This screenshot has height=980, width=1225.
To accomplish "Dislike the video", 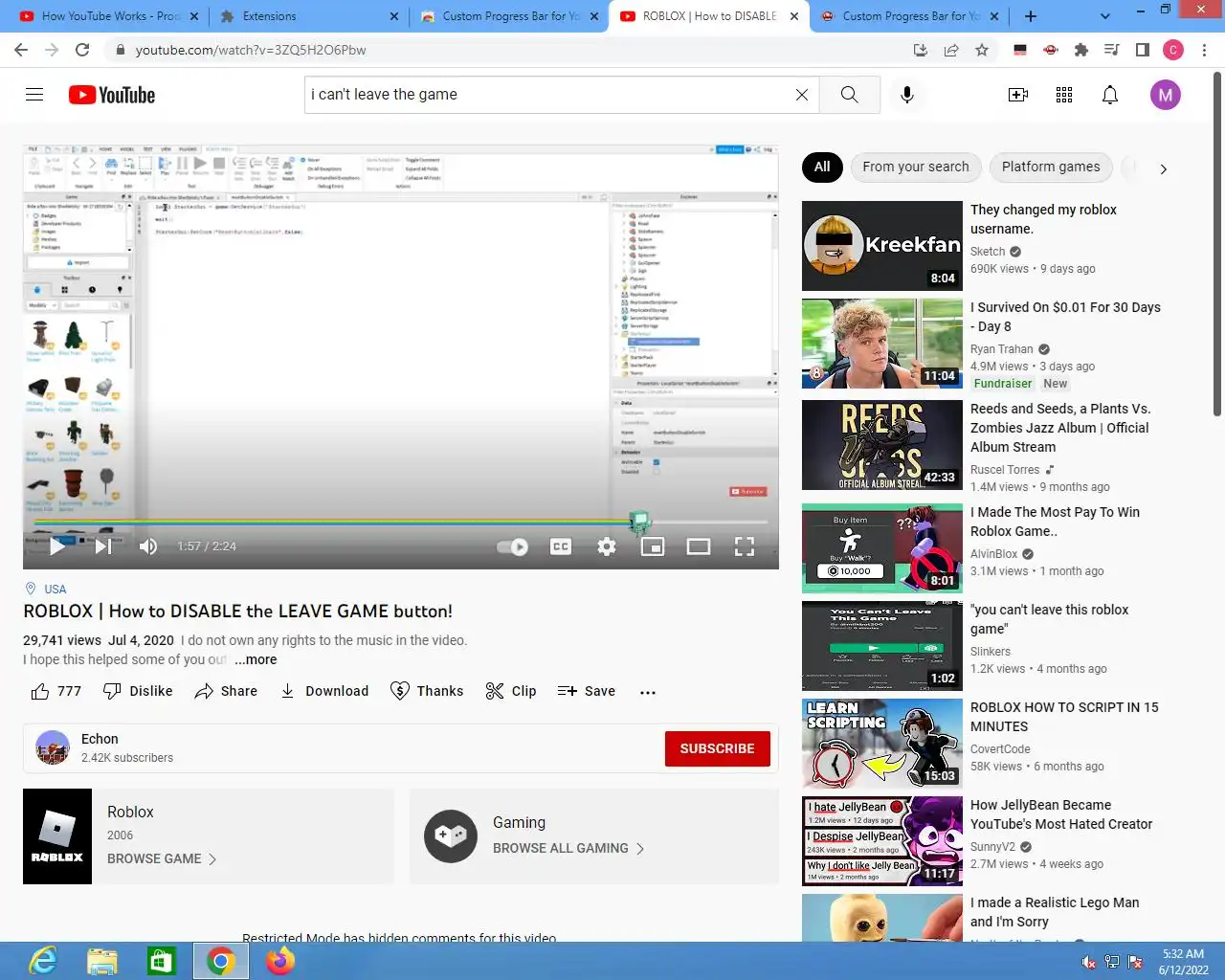I will pyautogui.click(x=138, y=691).
